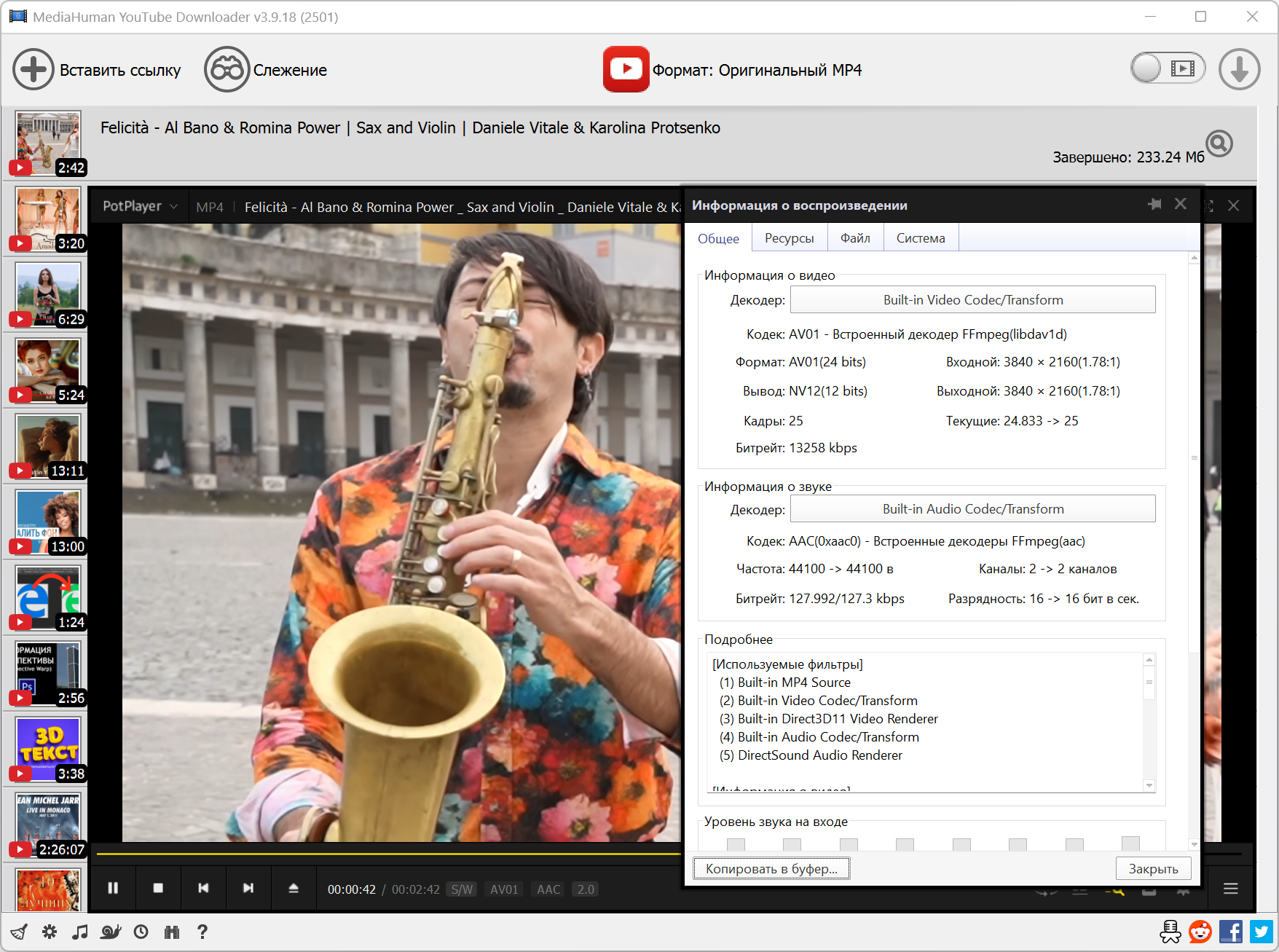Screen dimensions: 1279x952
Task: Open Tracking via the binoculars icon
Action: (x=227, y=70)
